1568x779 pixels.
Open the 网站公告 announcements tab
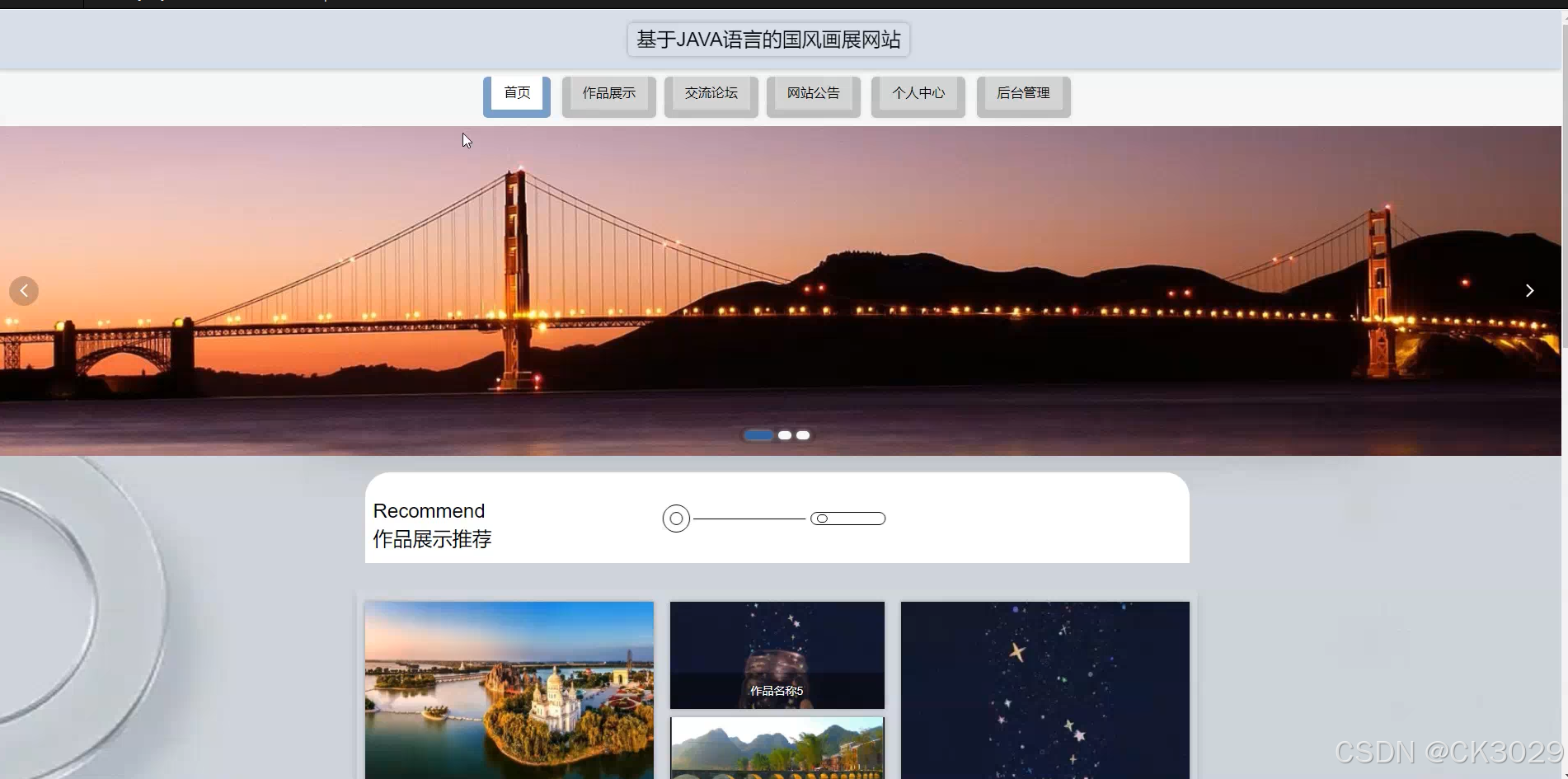coord(814,96)
